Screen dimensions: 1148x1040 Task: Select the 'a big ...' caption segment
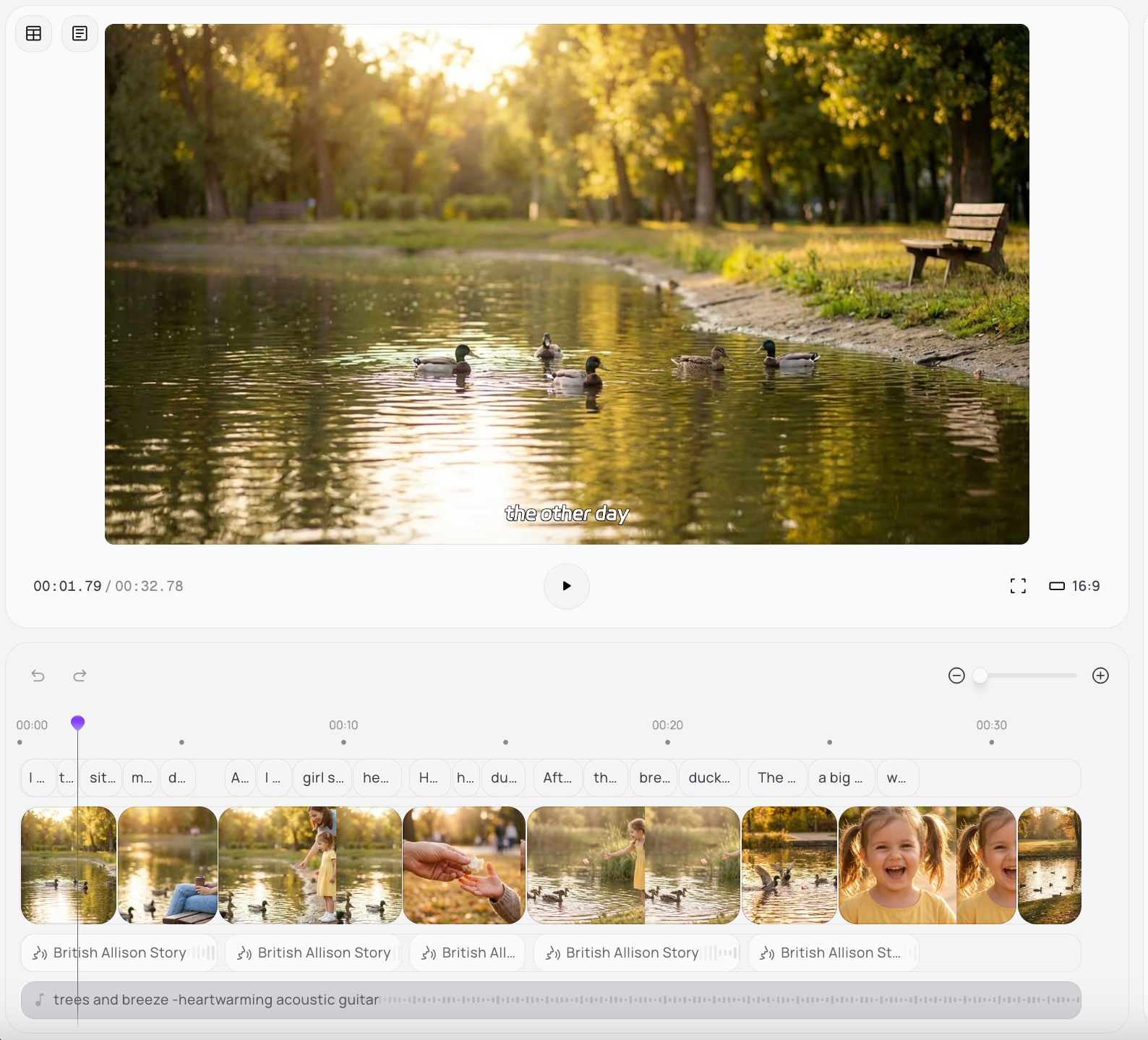coord(840,777)
